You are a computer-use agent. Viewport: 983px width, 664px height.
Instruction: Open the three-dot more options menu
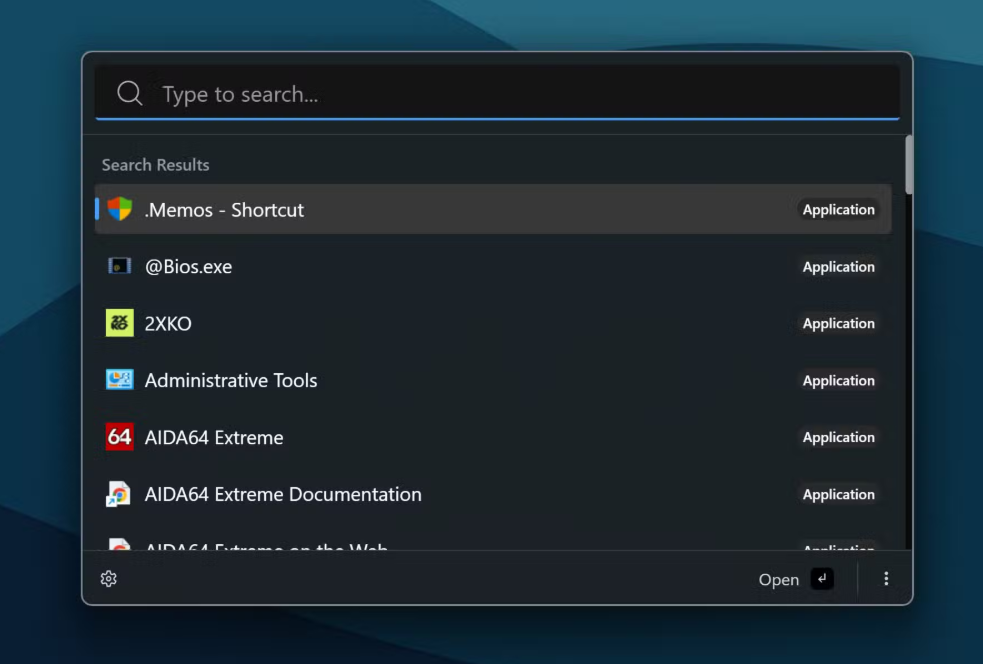pos(886,579)
